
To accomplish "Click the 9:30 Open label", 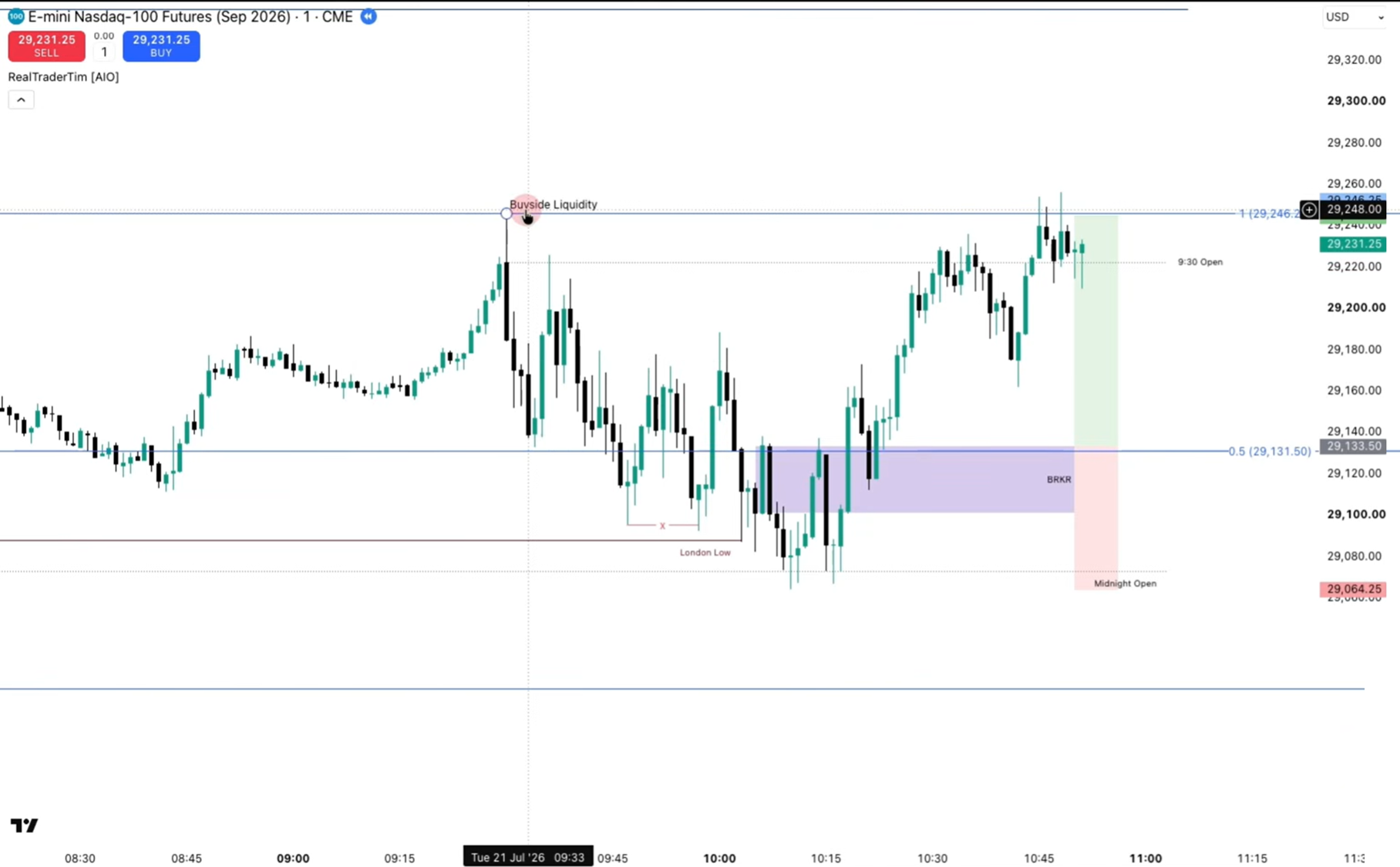I will [x=1200, y=262].
